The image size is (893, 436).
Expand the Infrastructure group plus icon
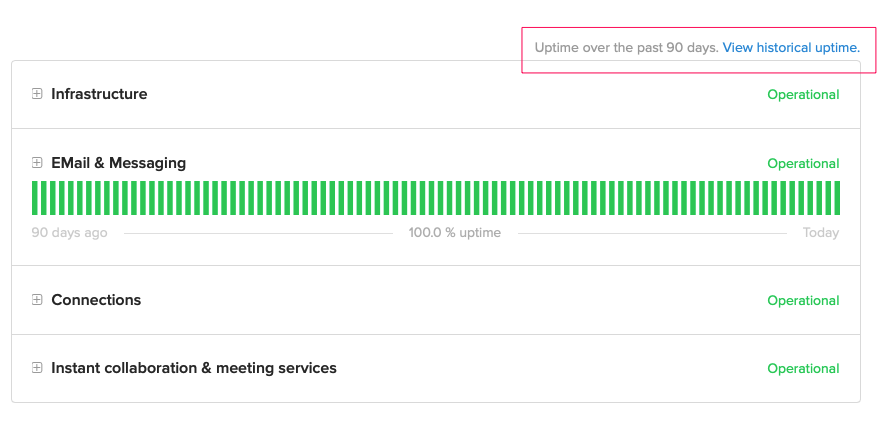[x=37, y=94]
